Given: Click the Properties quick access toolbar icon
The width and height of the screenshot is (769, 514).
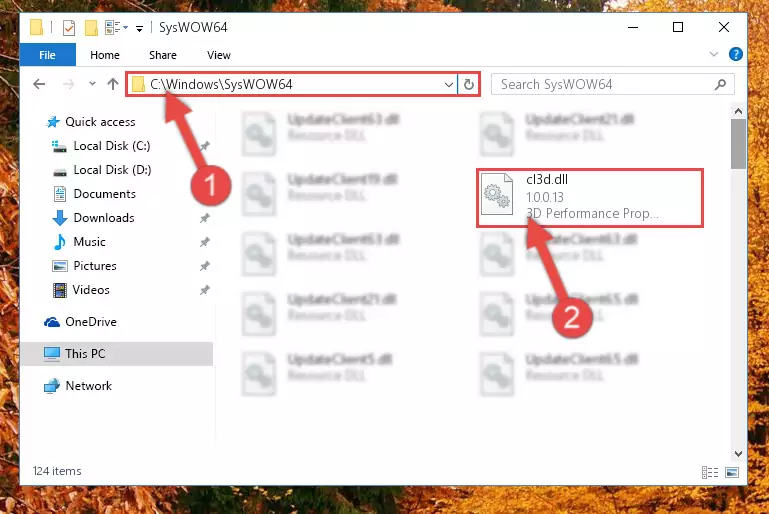Looking at the screenshot, I should [69, 28].
